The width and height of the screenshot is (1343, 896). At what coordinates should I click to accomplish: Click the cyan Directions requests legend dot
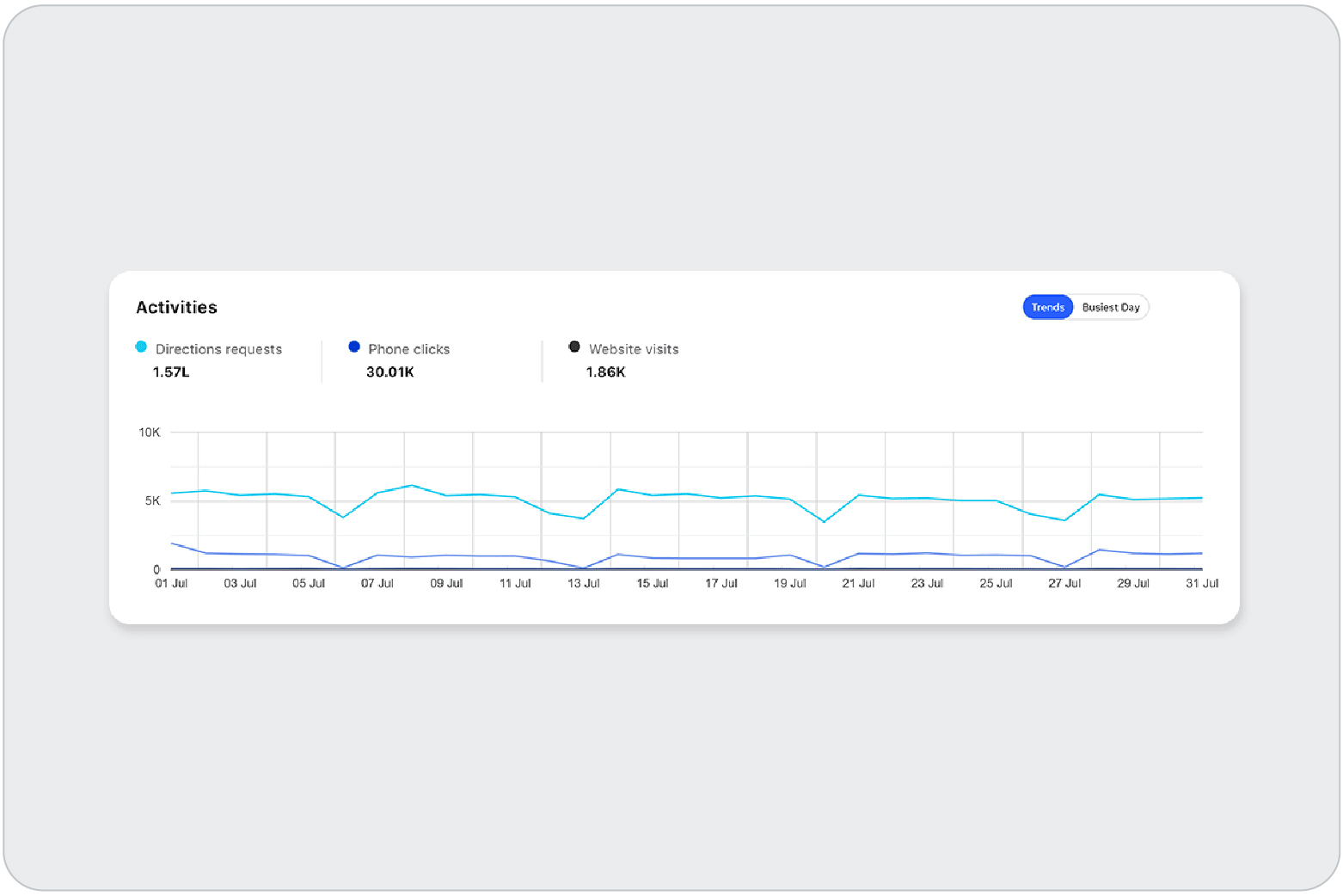coord(141,347)
